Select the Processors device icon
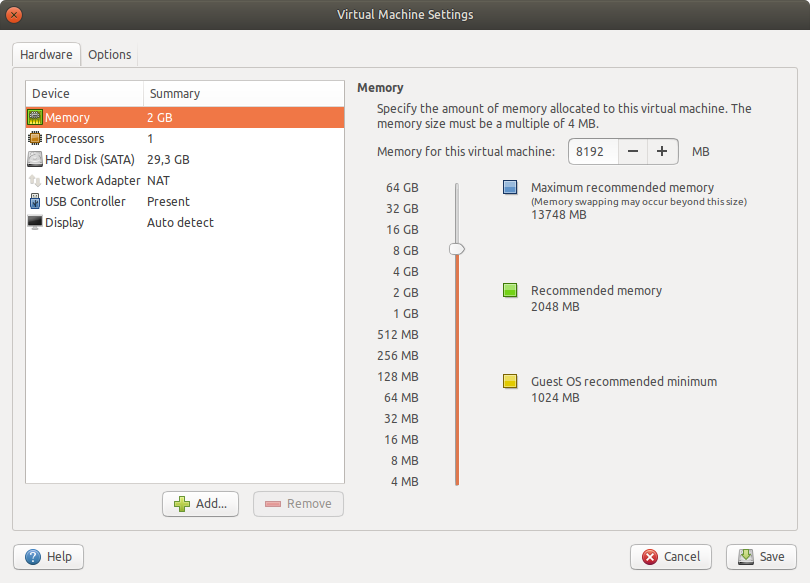 coord(35,138)
